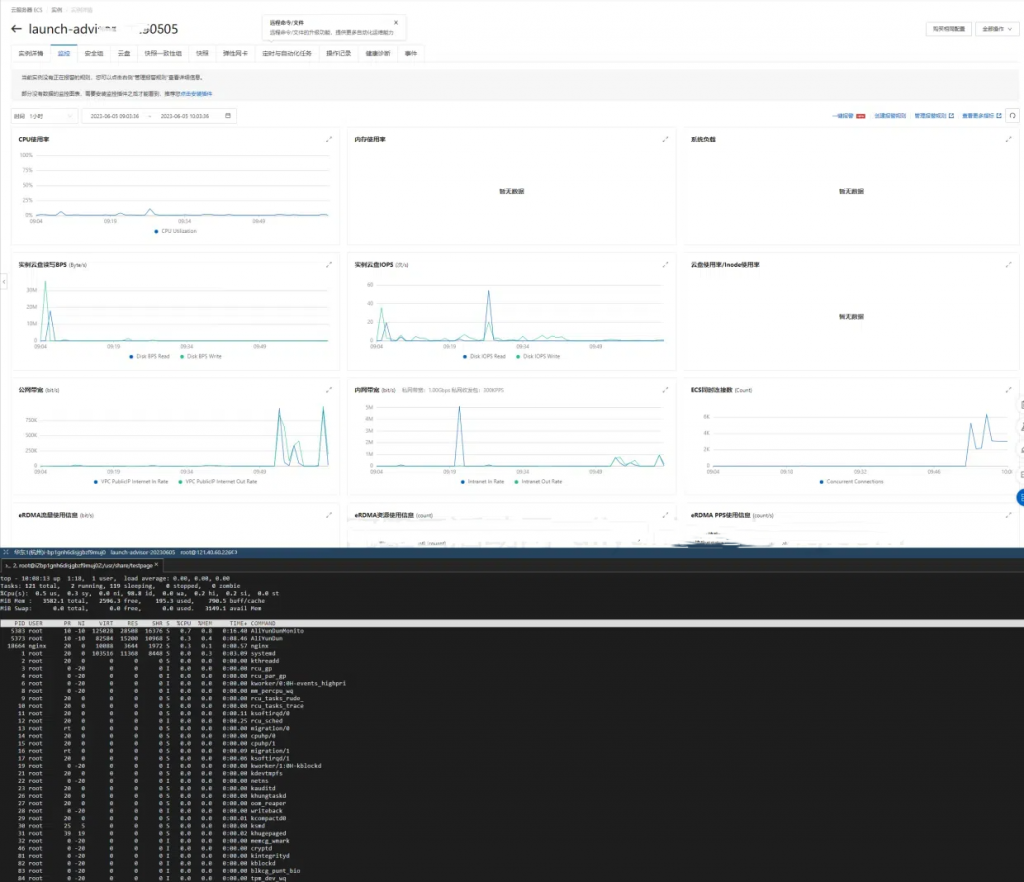This screenshot has height=882, width=1024.
Task: Collapse the left sidebar handle
Action: [x=3, y=281]
